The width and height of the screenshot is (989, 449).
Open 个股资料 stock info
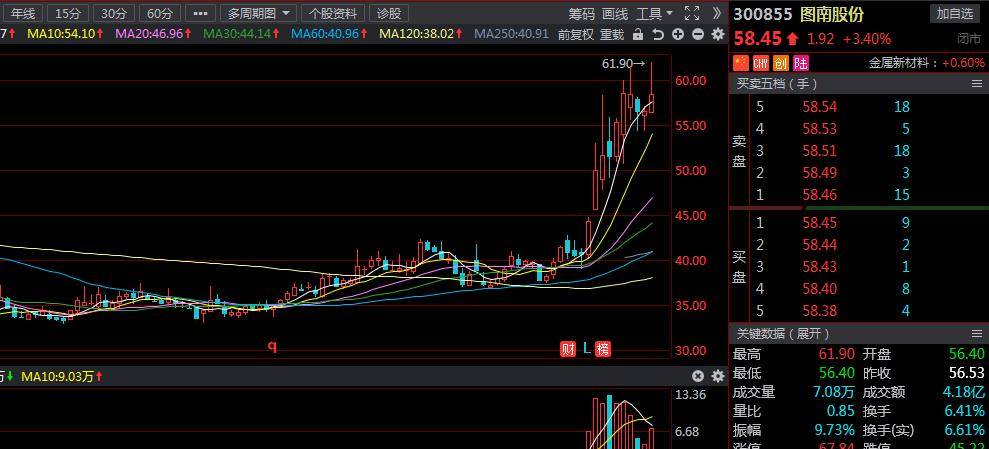(x=333, y=13)
